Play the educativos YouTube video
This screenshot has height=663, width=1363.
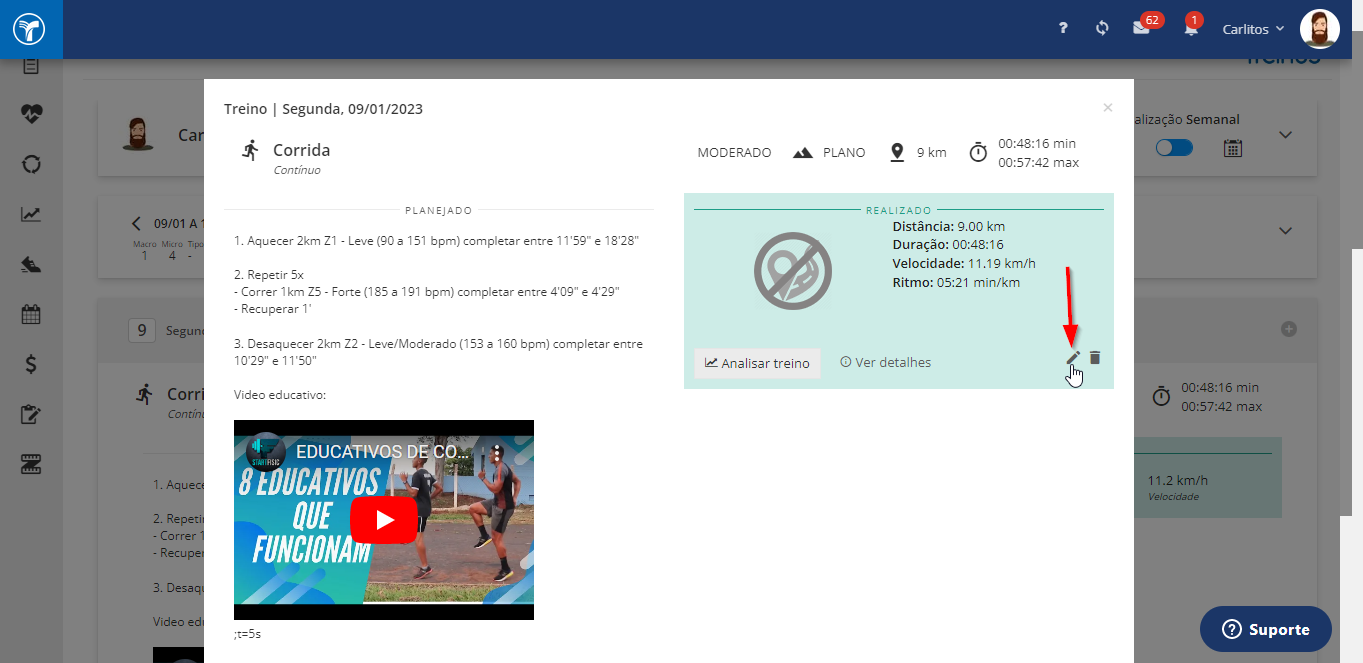[x=384, y=520]
